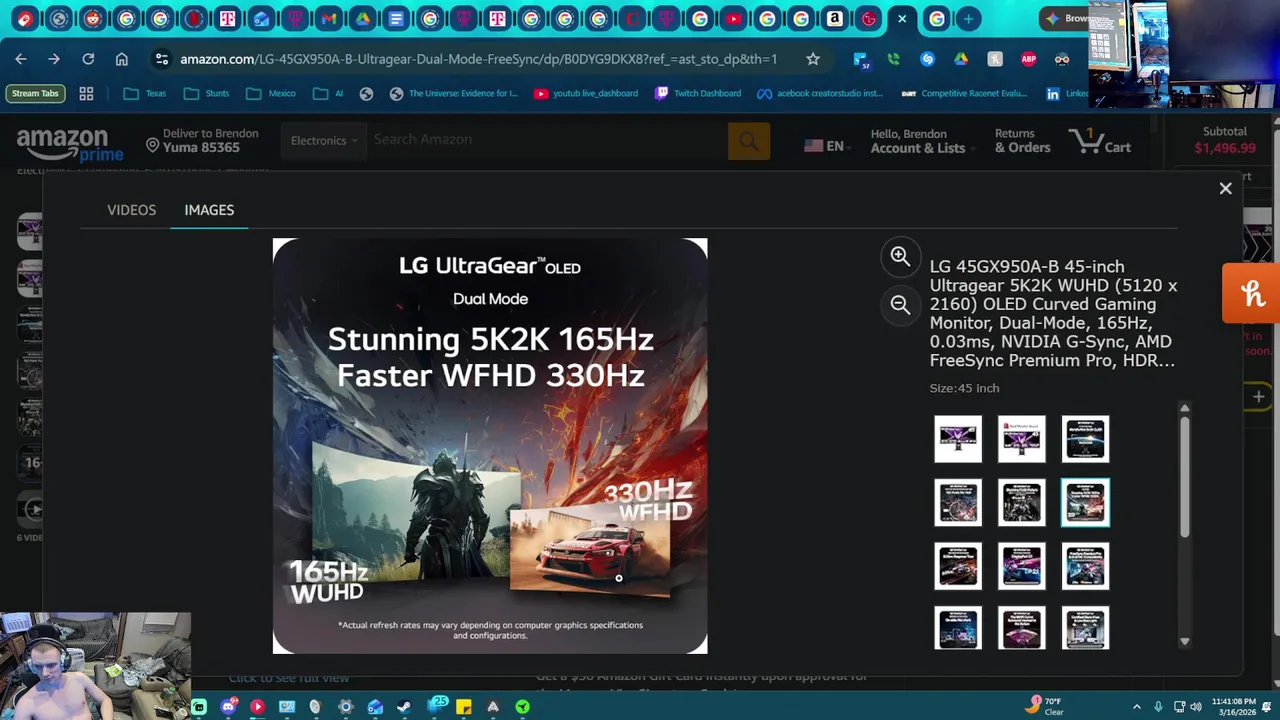The width and height of the screenshot is (1280, 720).
Task: Open the Amazon cart
Action: point(1100,141)
